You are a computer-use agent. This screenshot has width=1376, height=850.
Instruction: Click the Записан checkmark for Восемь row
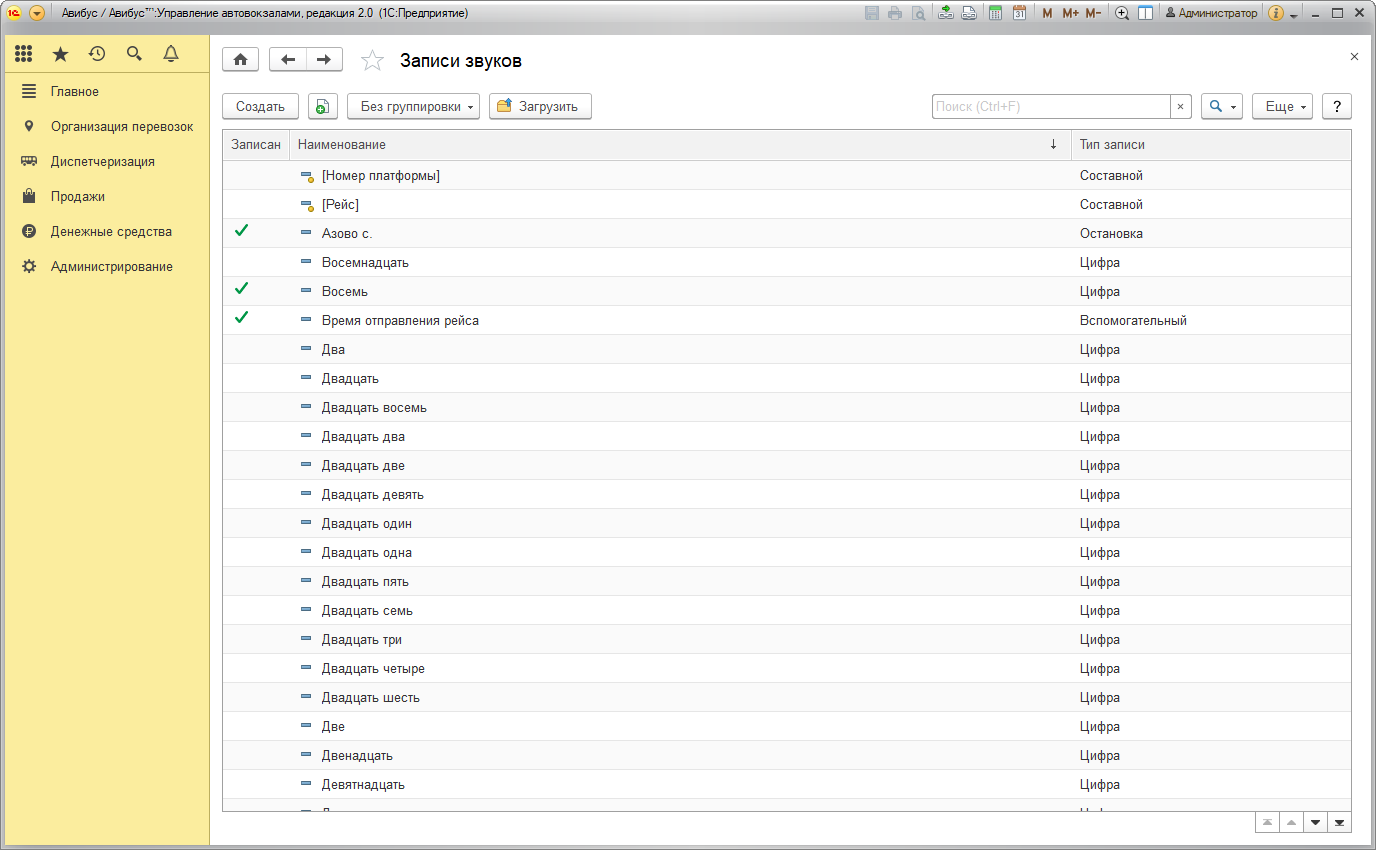pos(241,289)
